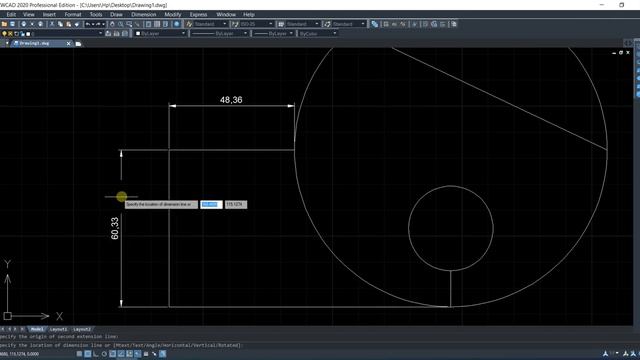The image size is (640, 360).
Task: Switch to the Layout2 tab
Action: pos(82,329)
